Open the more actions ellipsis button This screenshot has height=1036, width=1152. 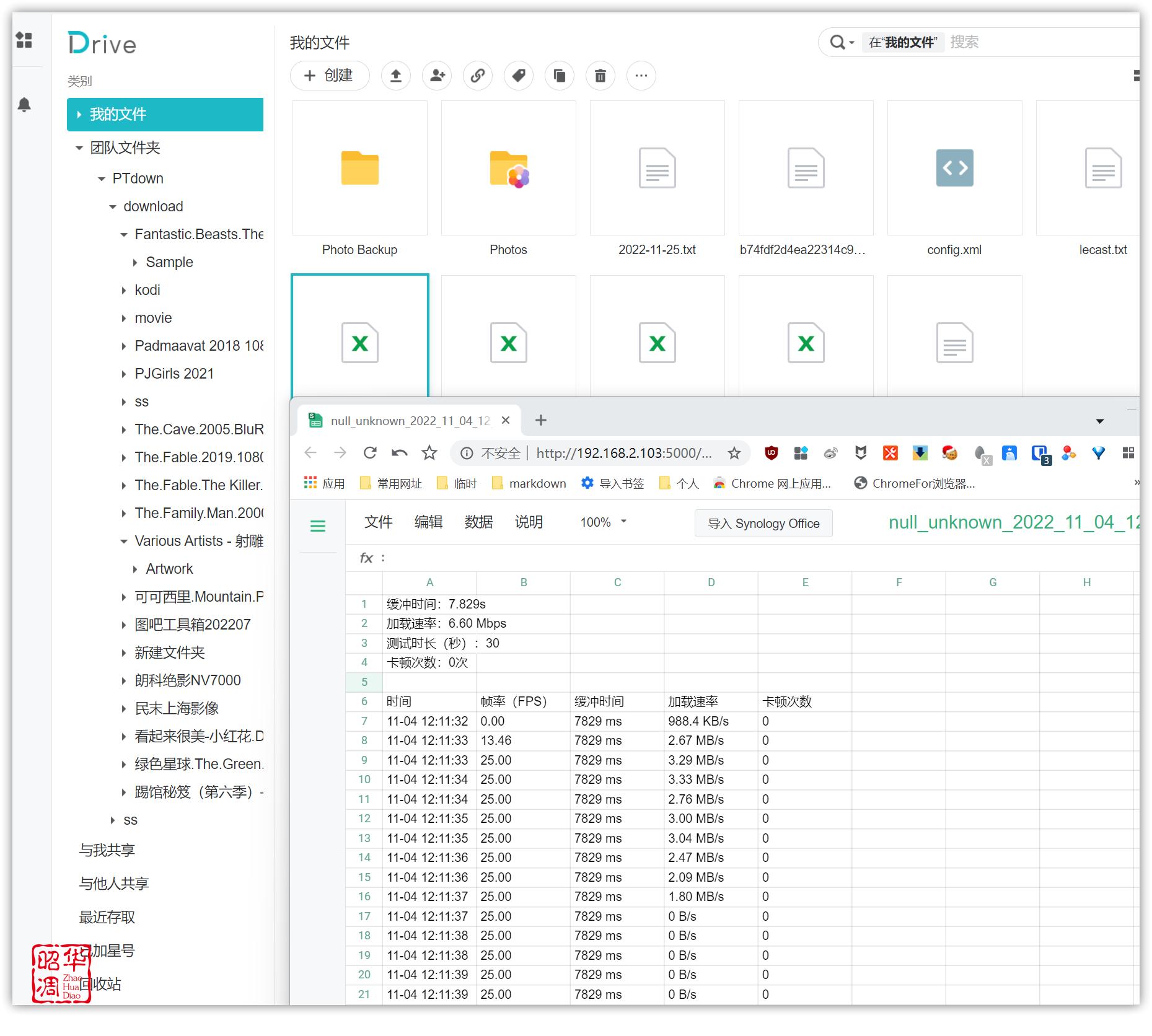[641, 76]
